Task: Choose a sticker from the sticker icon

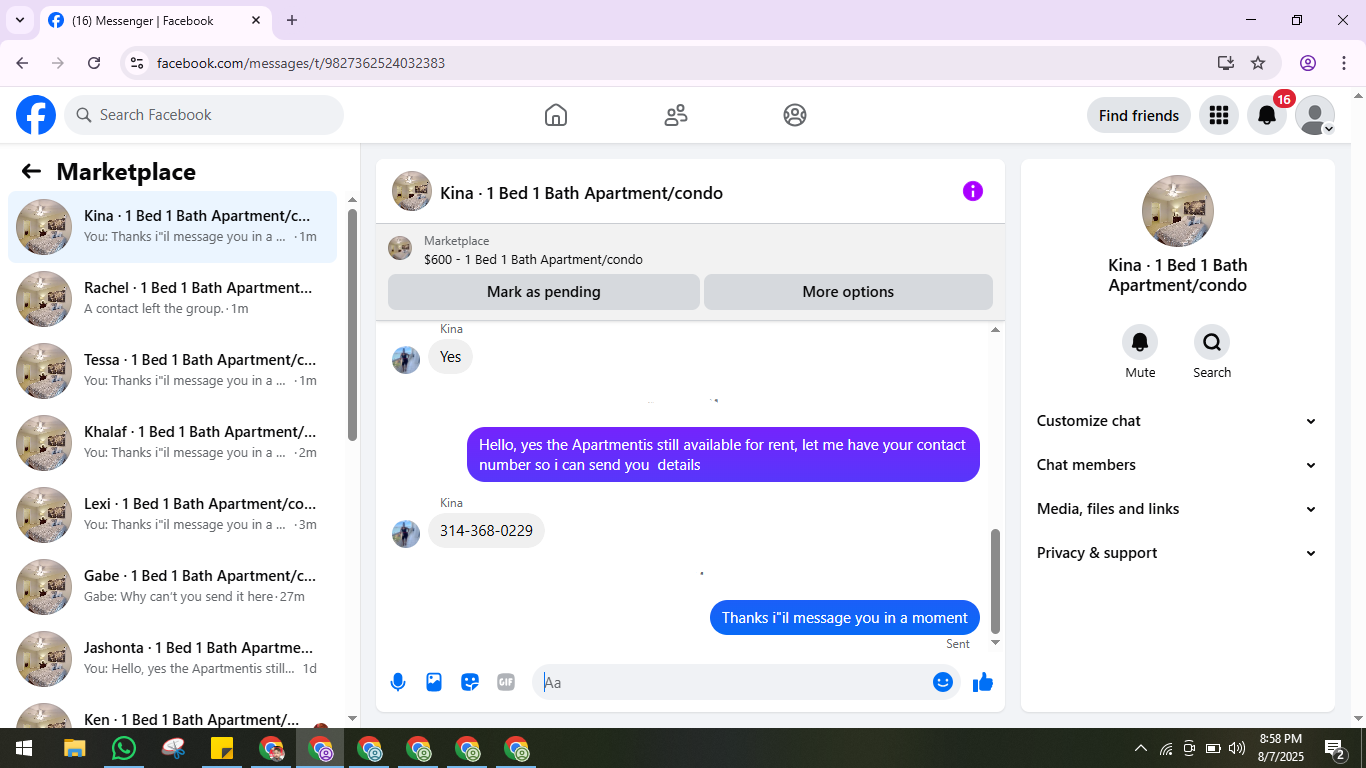Action: tap(470, 682)
